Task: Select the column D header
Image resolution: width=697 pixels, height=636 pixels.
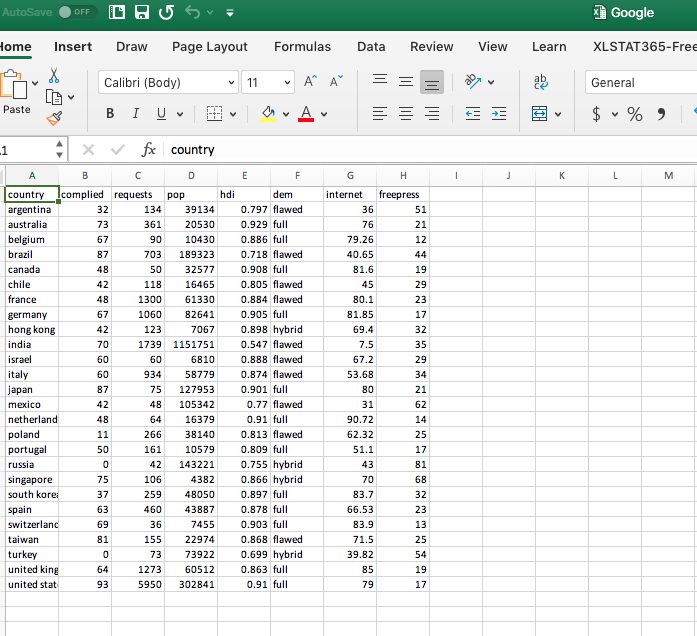Action: click(x=191, y=176)
